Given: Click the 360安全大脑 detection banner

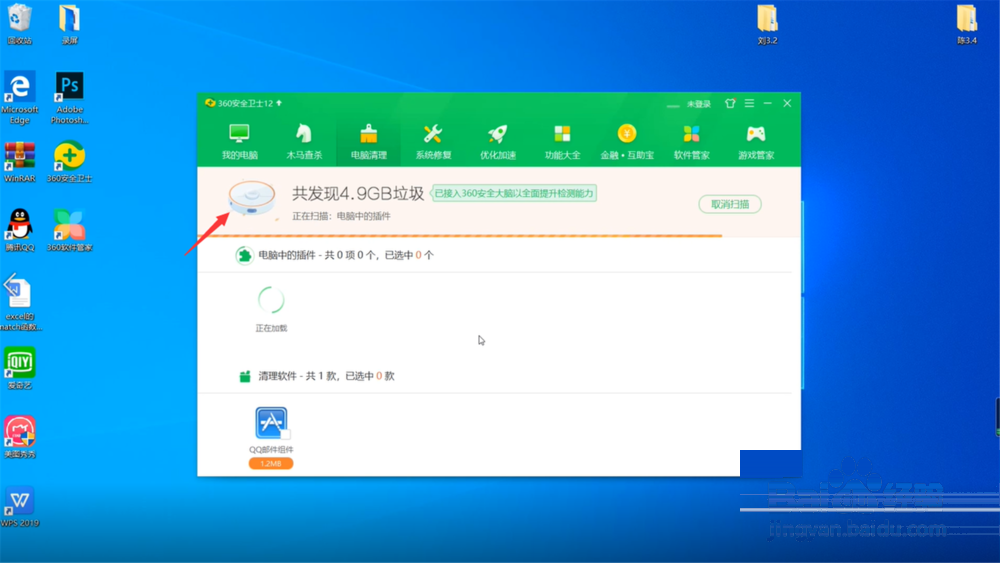Looking at the screenshot, I should coord(514,193).
